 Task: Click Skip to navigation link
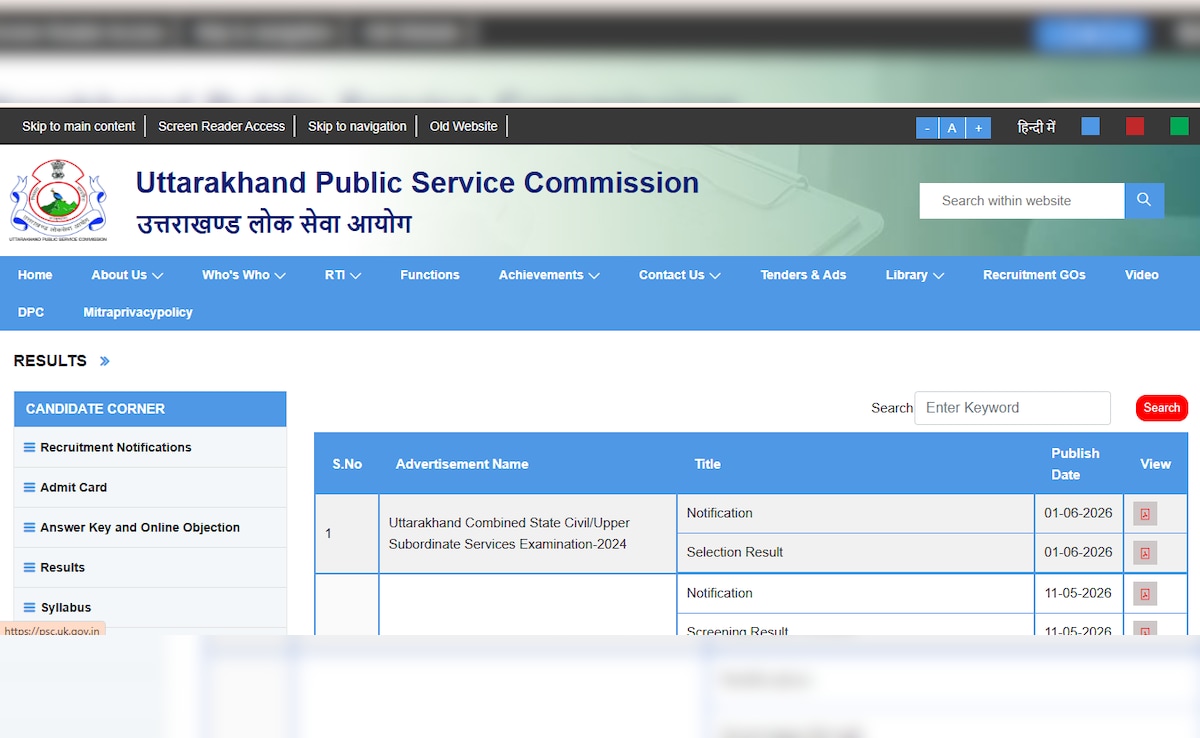point(357,126)
